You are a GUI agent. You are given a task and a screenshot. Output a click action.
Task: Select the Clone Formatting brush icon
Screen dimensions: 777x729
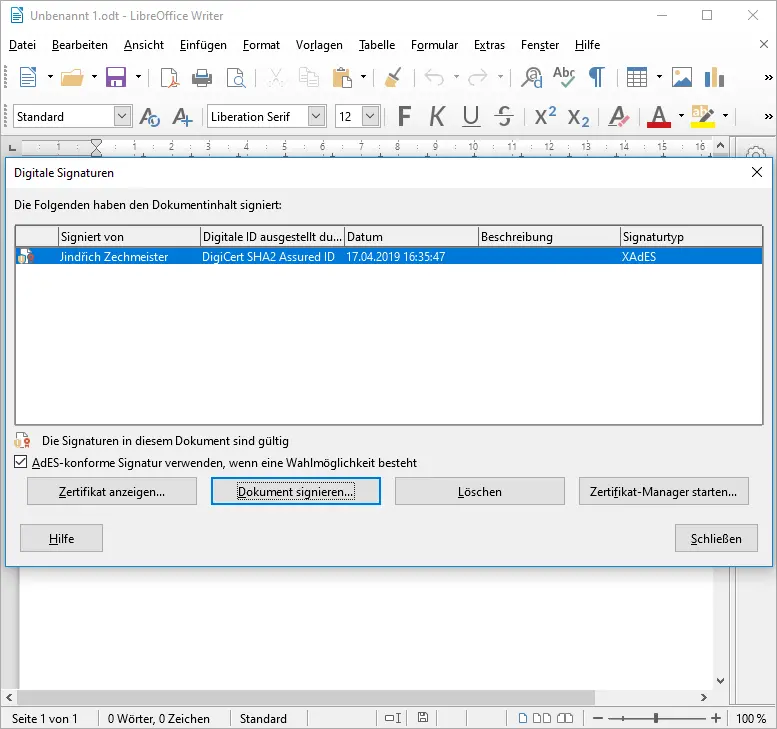[393, 77]
